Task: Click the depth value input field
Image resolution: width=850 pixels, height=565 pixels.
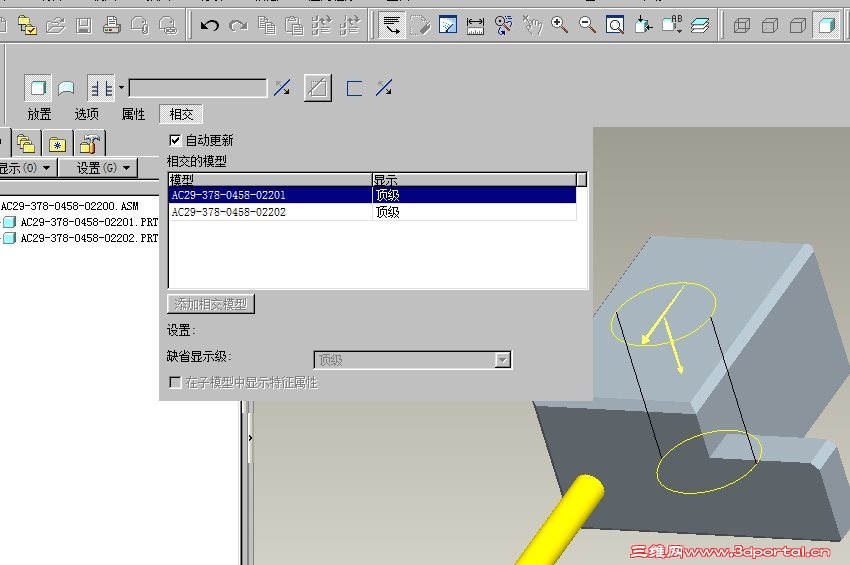Action: (x=198, y=88)
